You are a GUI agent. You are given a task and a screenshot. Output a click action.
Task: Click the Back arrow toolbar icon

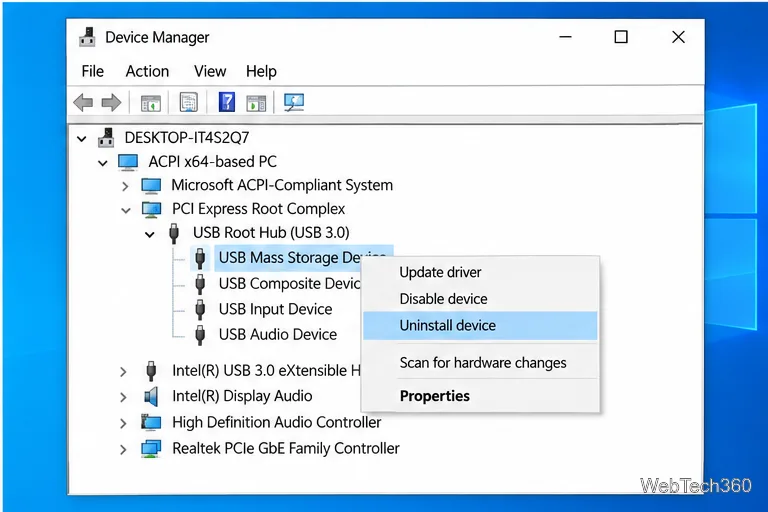83,102
